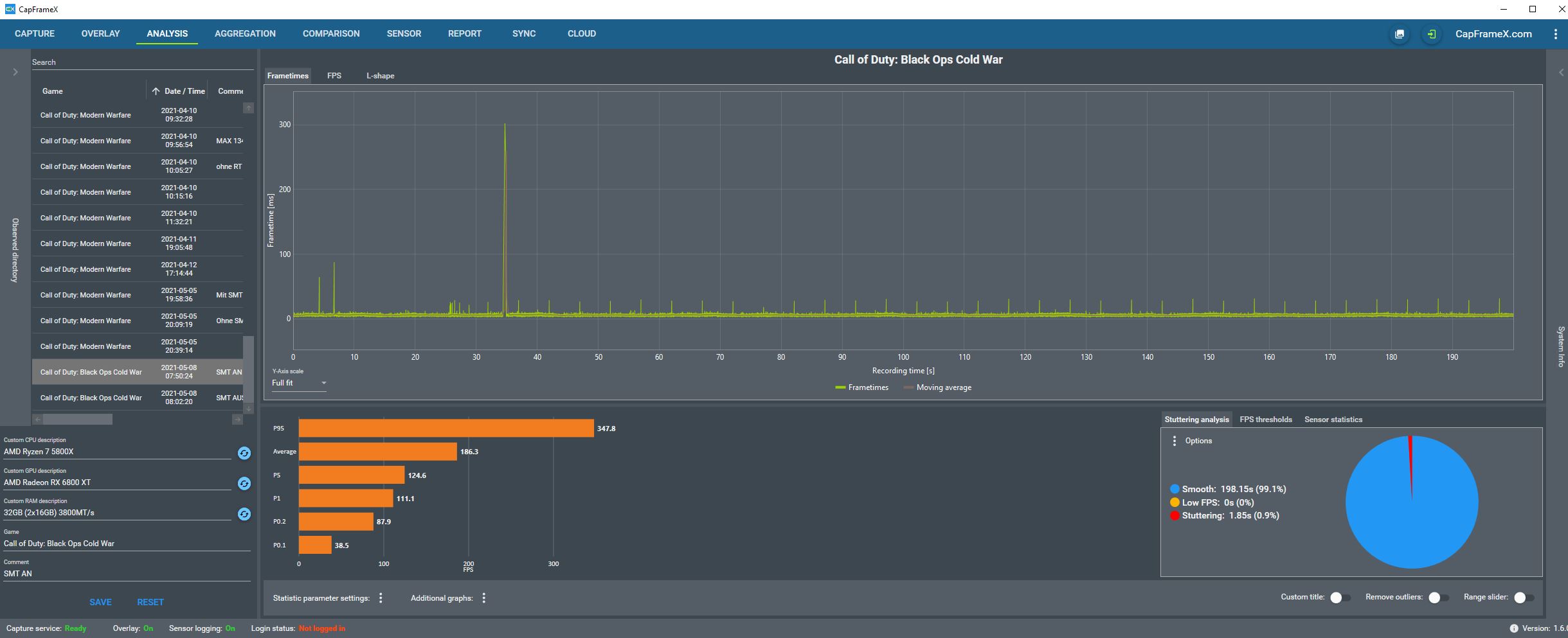Click the Comment column header
The width and height of the screenshot is (1568, 638).
click(x=230, y=91)
